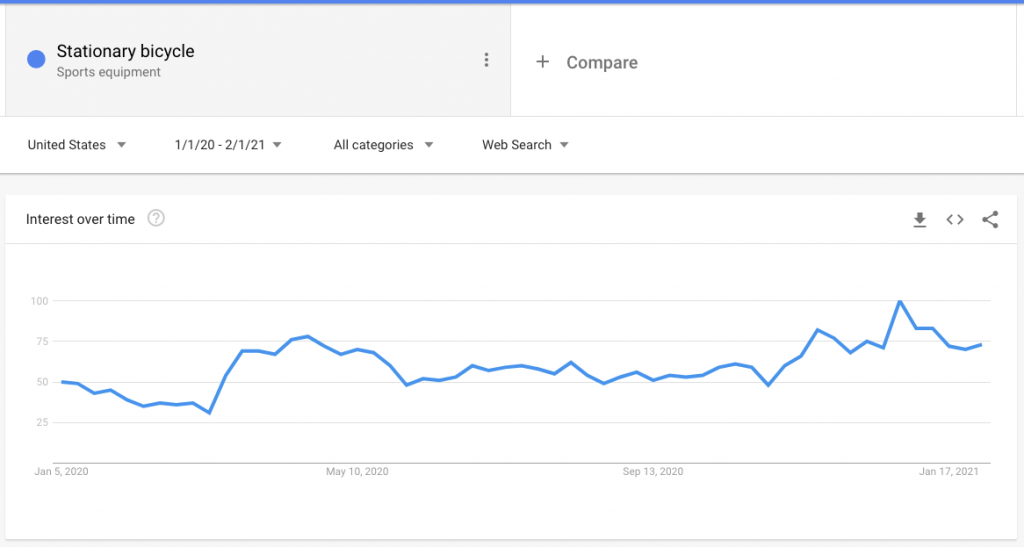The width and height of the screenshot is (1024, 547).
Task: Click the peak point at 100 on the chart
Action: [900, 301]
